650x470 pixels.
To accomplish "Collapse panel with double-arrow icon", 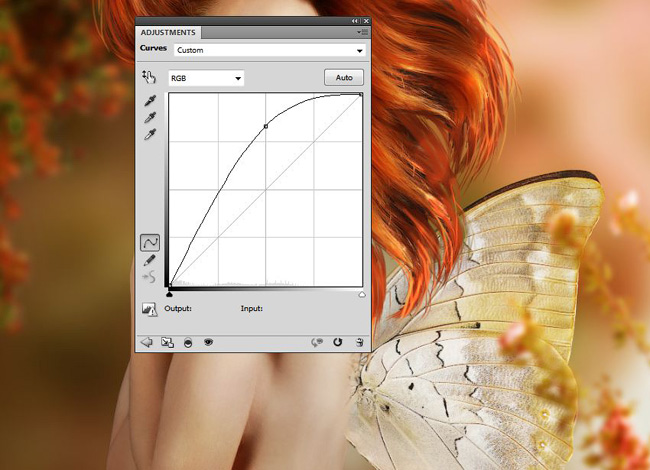I will (x=355, y=21).
